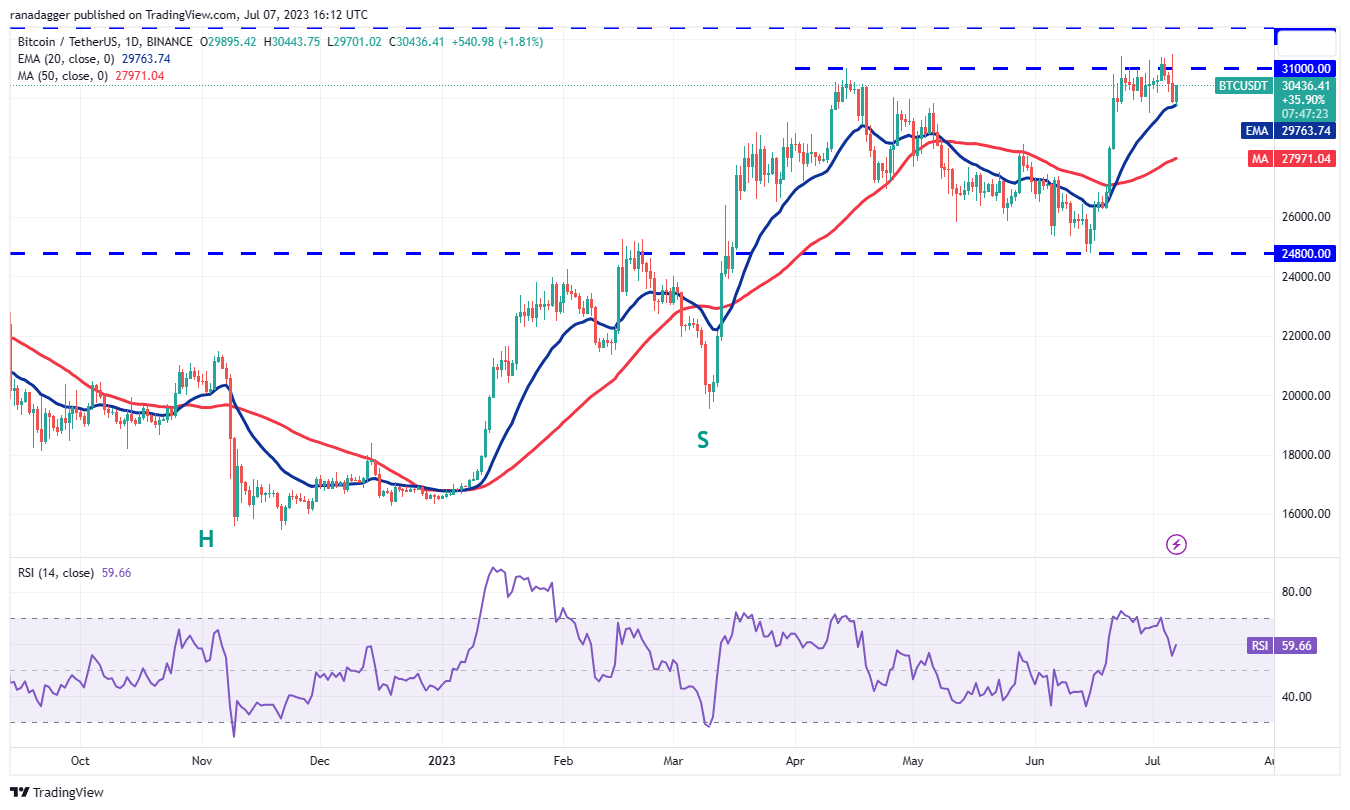1350x810 pixels.
Task: Click the purple RSI label tag
Action: tap(1259, 646)
